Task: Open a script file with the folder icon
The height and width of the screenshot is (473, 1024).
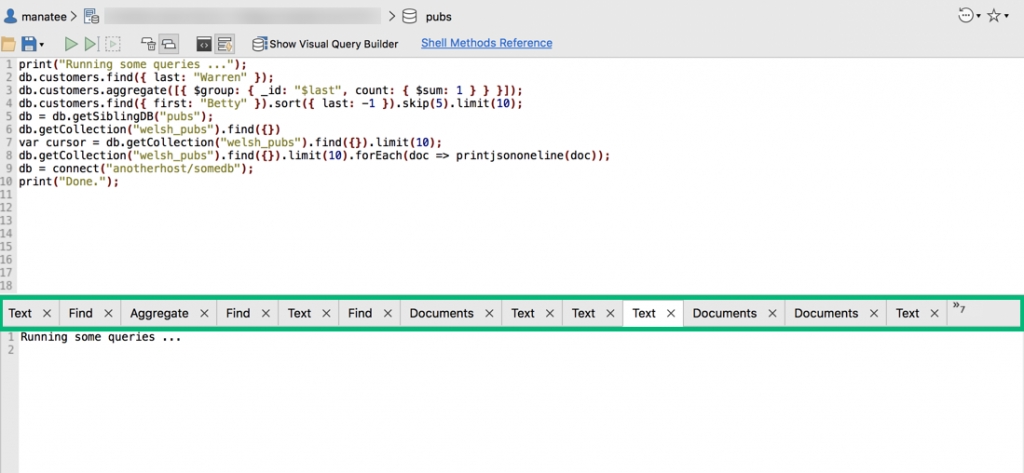Action: point(8,44)
